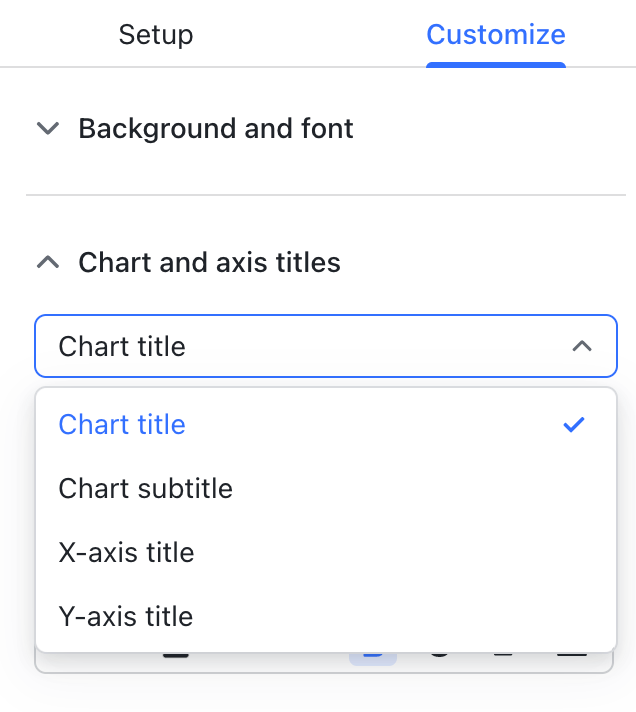This screenshot has width=636, height=712.
Task: Click the Chart and axis titles heading
Action: coord(210,263)
